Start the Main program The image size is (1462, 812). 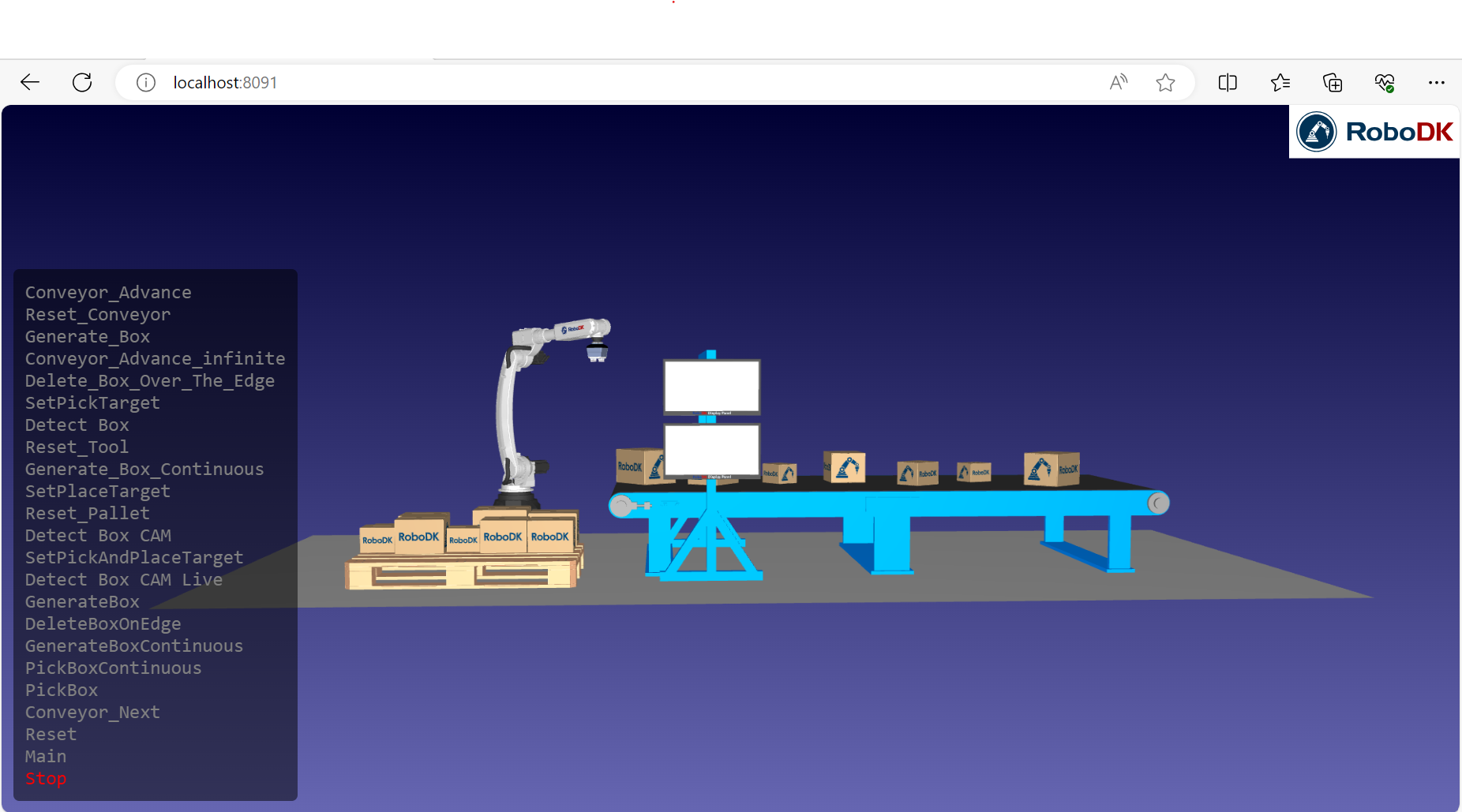46,756
